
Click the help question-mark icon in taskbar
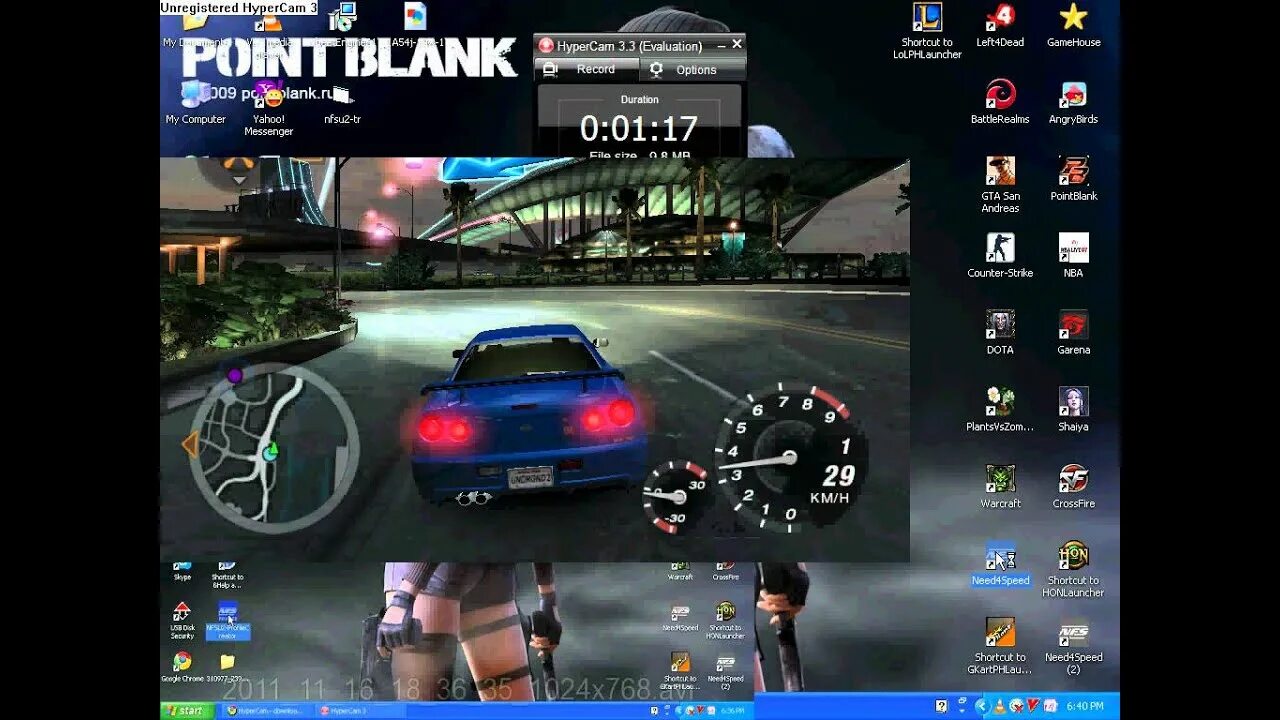(x=941, y=706)
